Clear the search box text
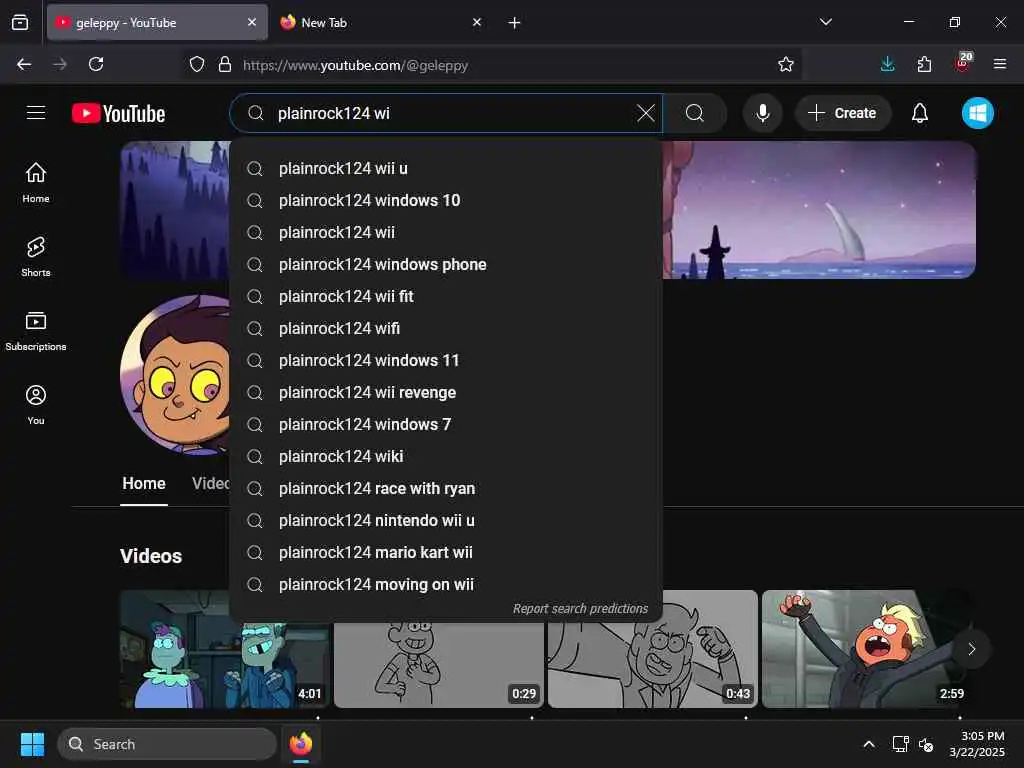 pos(645,113)
